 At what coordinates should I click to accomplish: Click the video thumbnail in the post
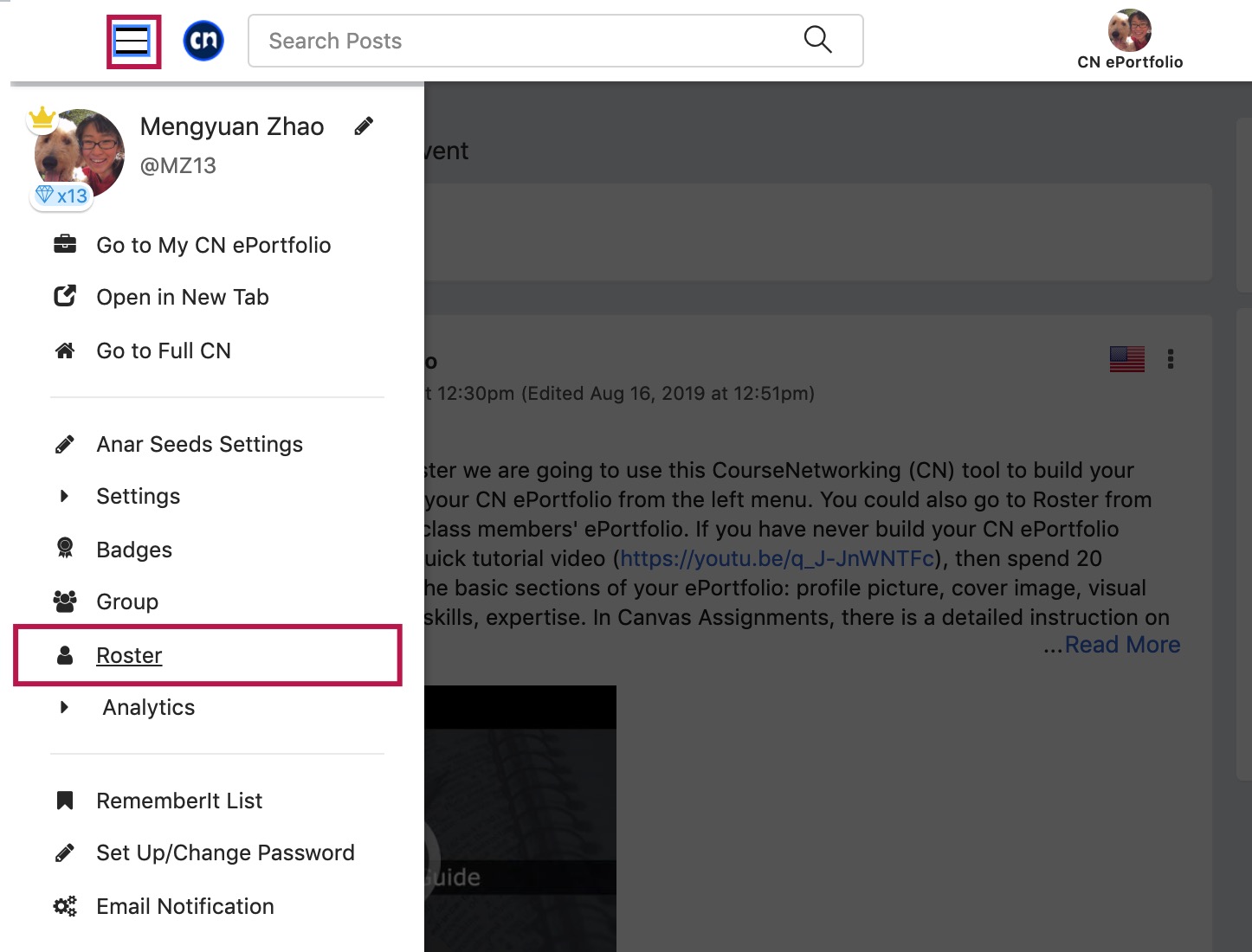coord(520,819)
